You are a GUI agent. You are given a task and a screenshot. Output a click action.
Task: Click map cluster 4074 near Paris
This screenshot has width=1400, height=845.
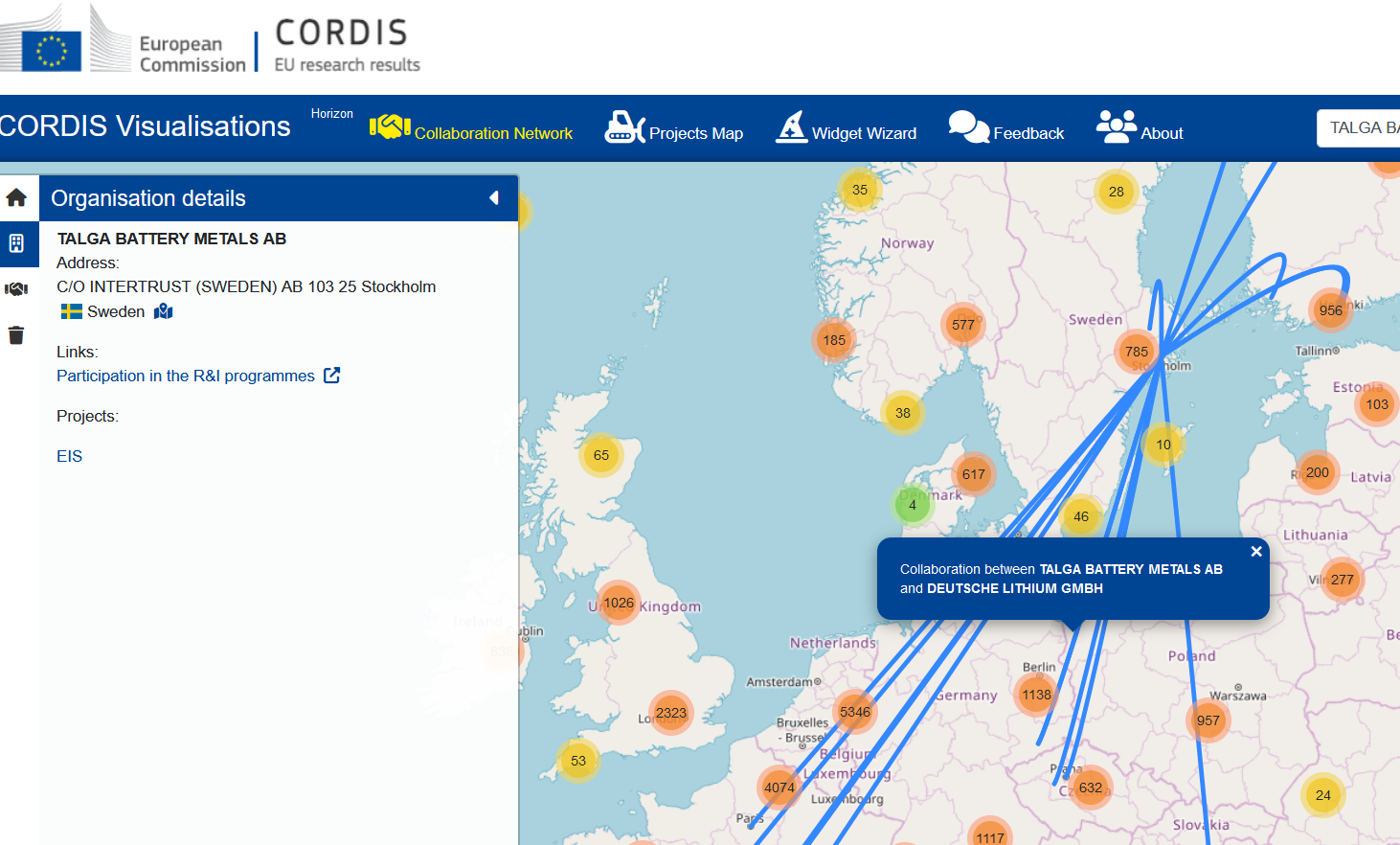pos(779,788)
